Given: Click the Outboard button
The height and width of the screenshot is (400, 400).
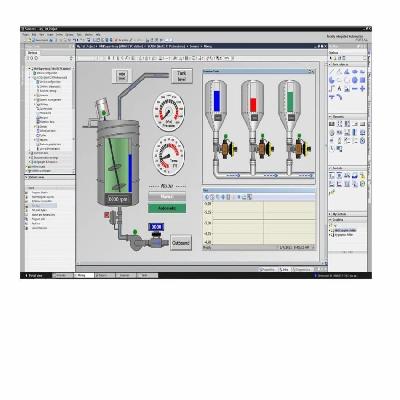Looking at the screenshot, I should (x=181, y=243).
